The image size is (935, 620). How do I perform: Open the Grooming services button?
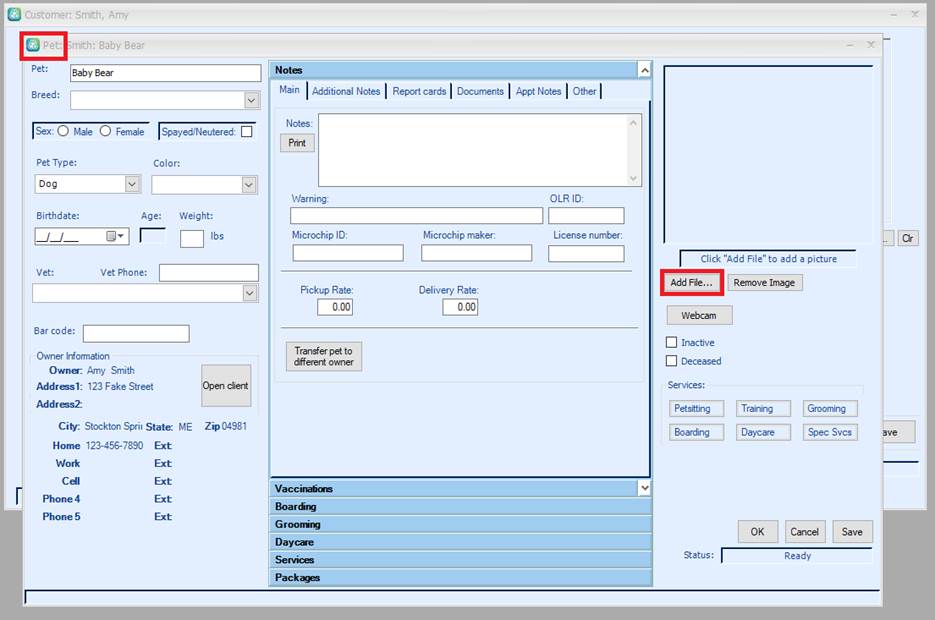click(826, 408)
